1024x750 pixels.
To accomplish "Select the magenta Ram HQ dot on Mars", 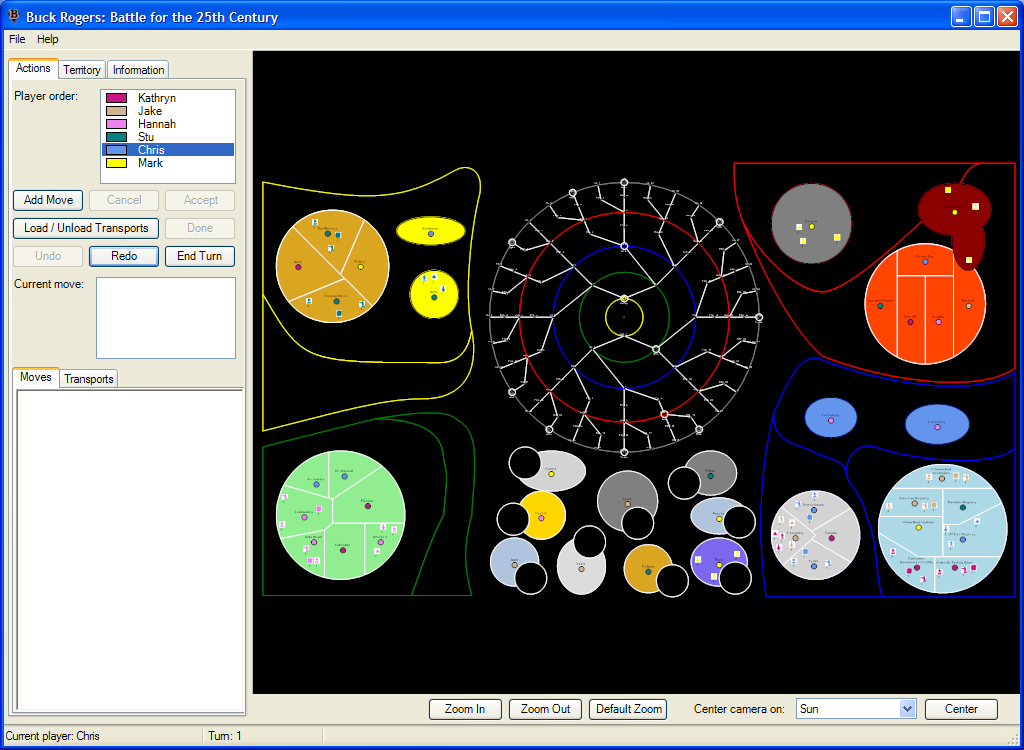I will pyautogui.click(x=910, y=322).
